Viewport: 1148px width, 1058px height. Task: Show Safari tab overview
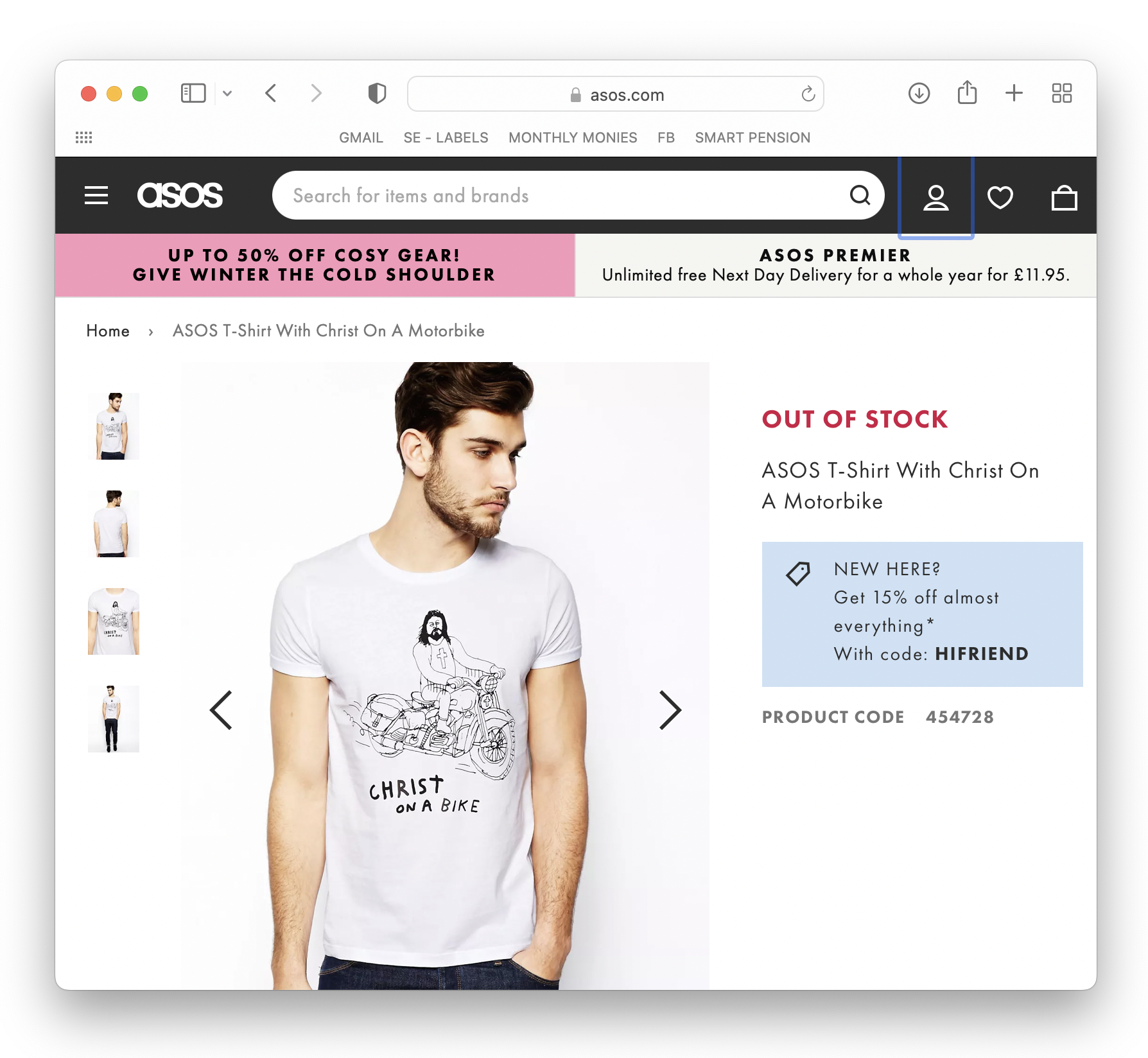point(1062,93)
